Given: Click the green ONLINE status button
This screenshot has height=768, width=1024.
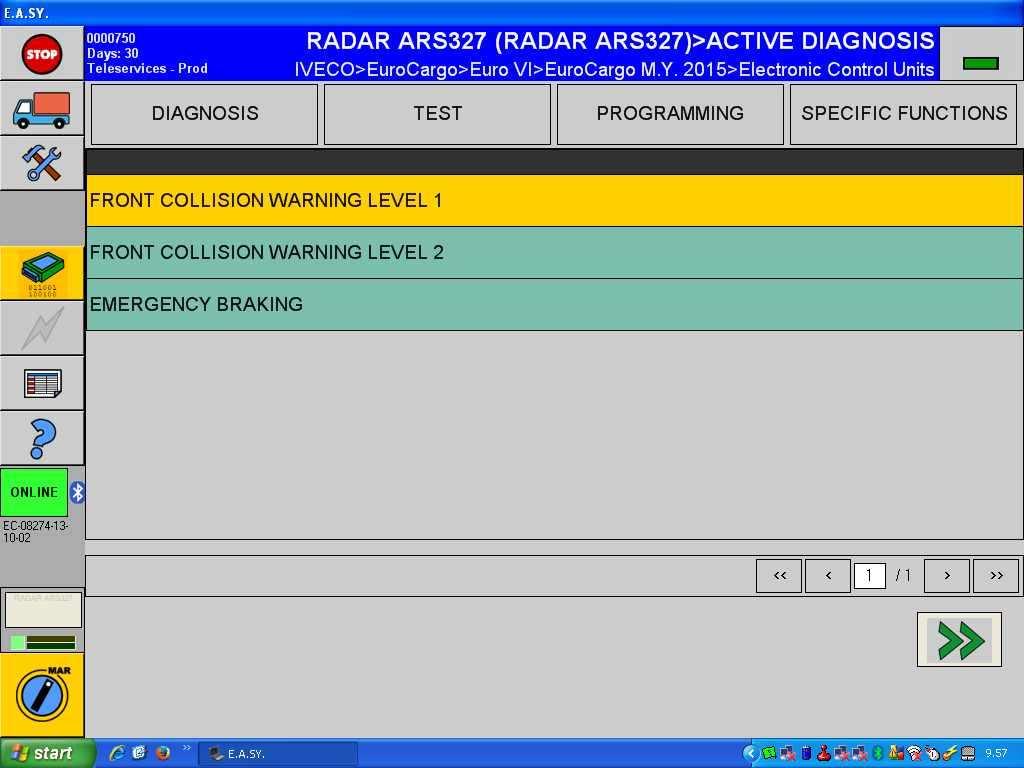Looking at the screenshot, I should [x=34, y=492].
